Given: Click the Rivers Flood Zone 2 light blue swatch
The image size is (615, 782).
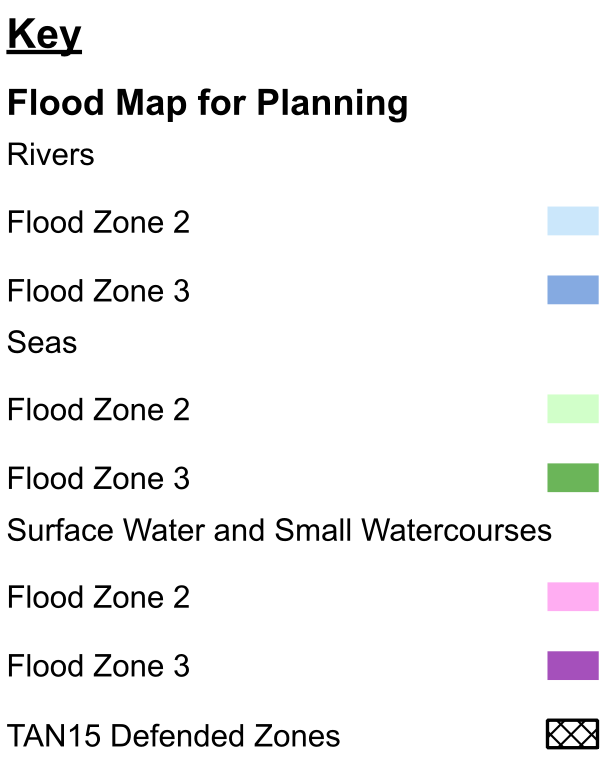Looking at the screenshot, I should pos(573,221).
